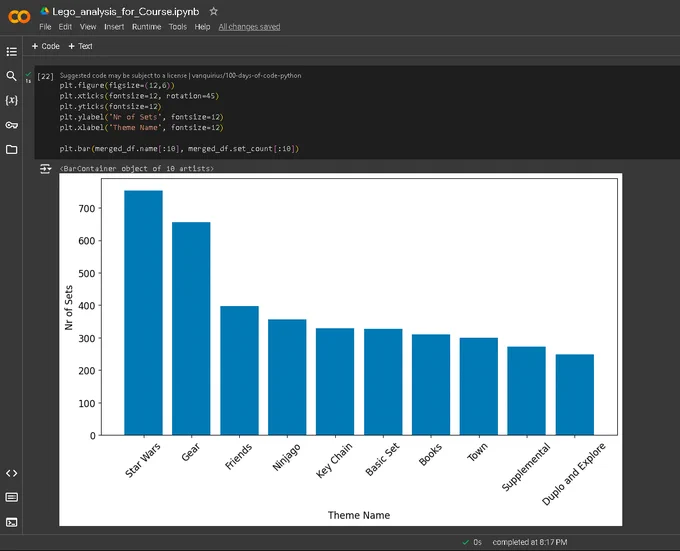Image resolution: width=680 pixels, height=551 pixels.
Task: Open the terminal panel icon
Action: [x=11, y=522]
